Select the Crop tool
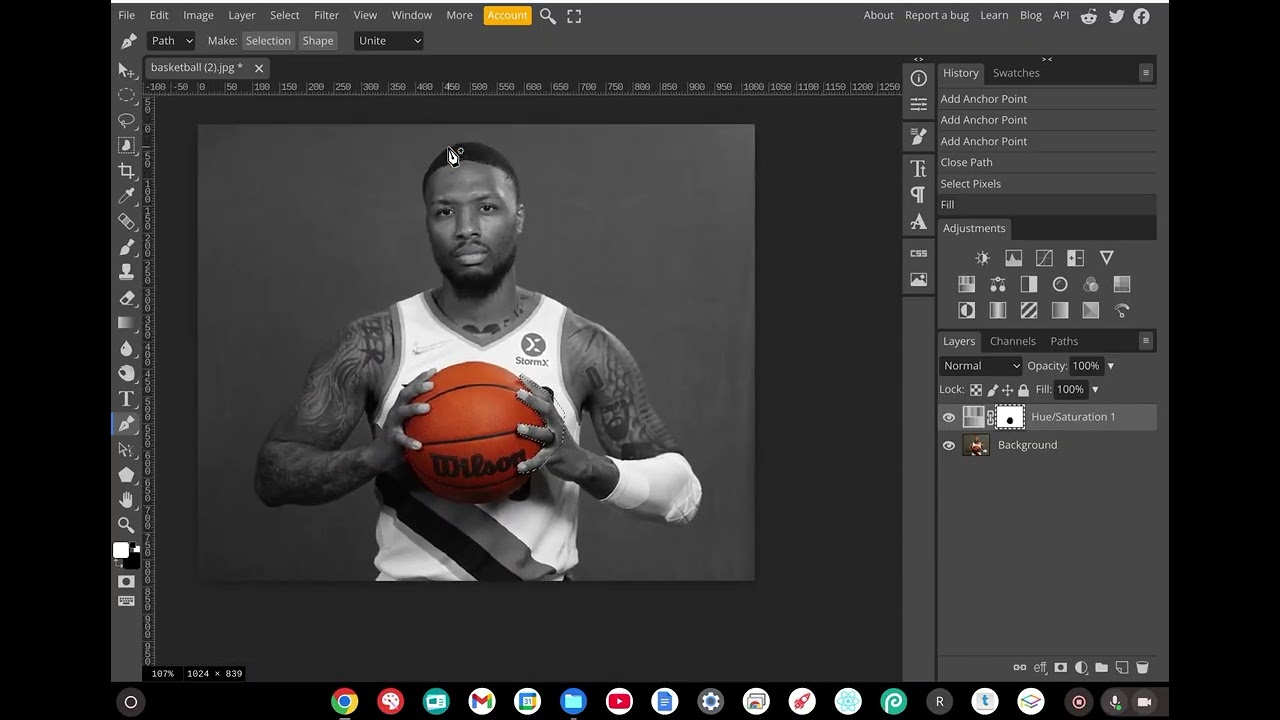Viewport: 1280px width, 720px height. pos(127,171)
